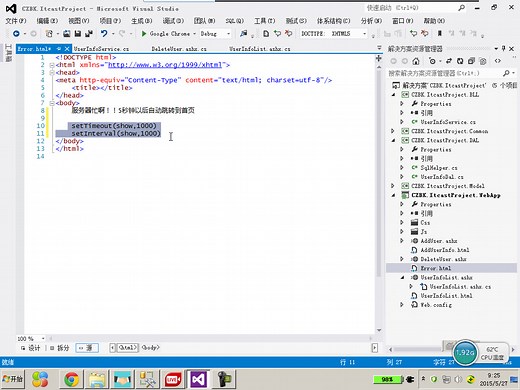Click the Visual Studio taskbar icon
The height and width of the screenshot is (390, 520).
point(199,379)
